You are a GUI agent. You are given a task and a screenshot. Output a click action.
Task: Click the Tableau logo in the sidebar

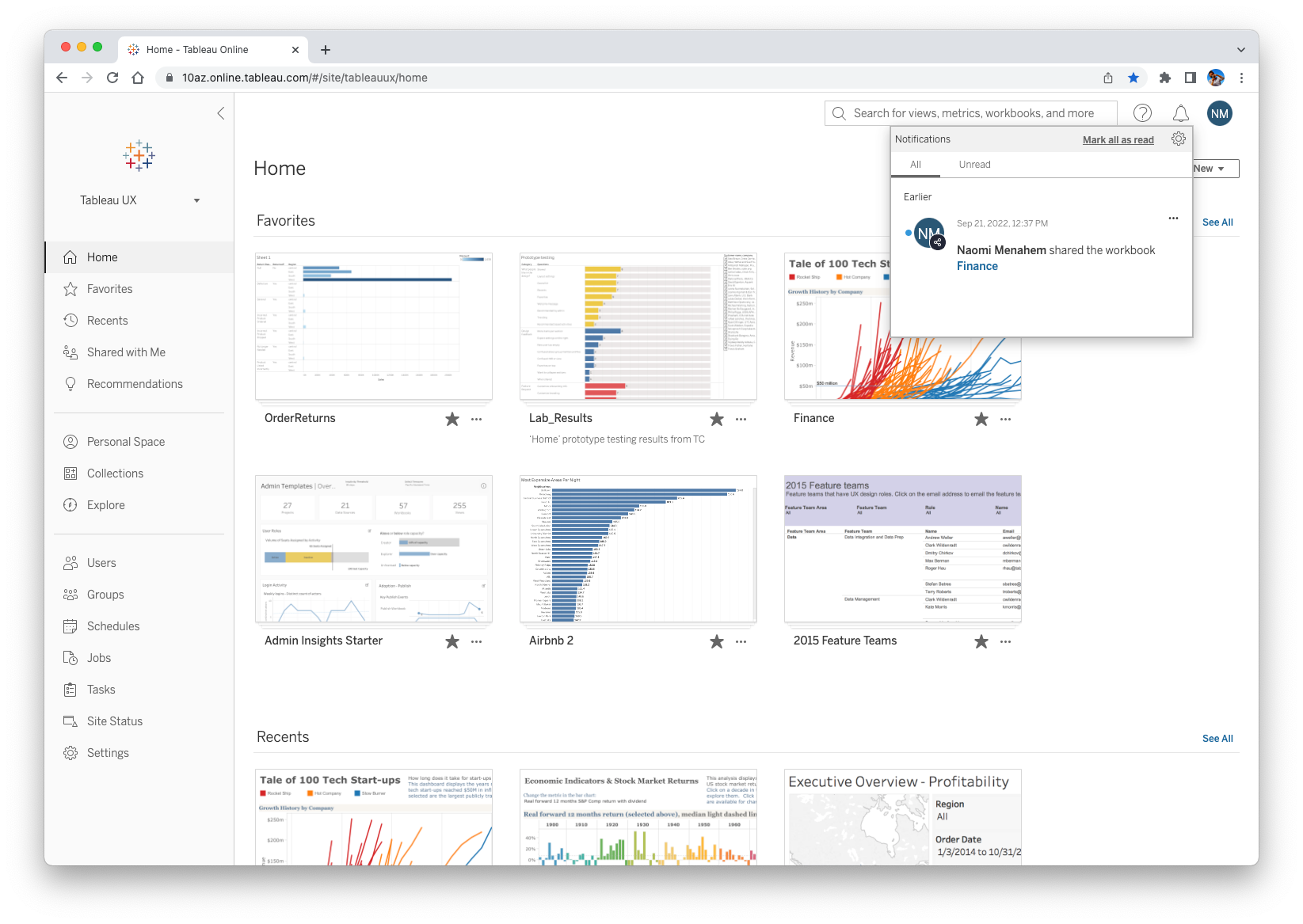(139, 156)
